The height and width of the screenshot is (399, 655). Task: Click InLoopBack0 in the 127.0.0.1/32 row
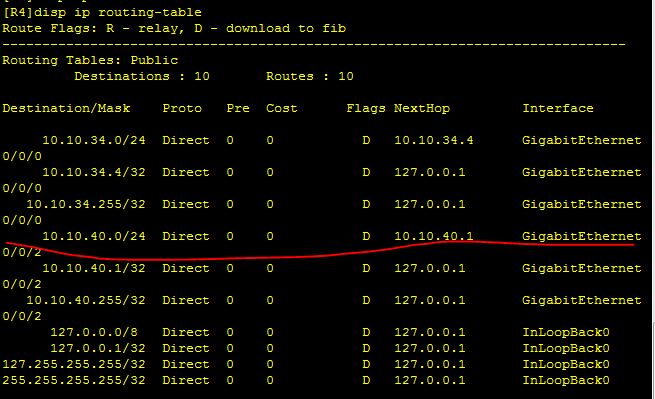pos(566,348)
